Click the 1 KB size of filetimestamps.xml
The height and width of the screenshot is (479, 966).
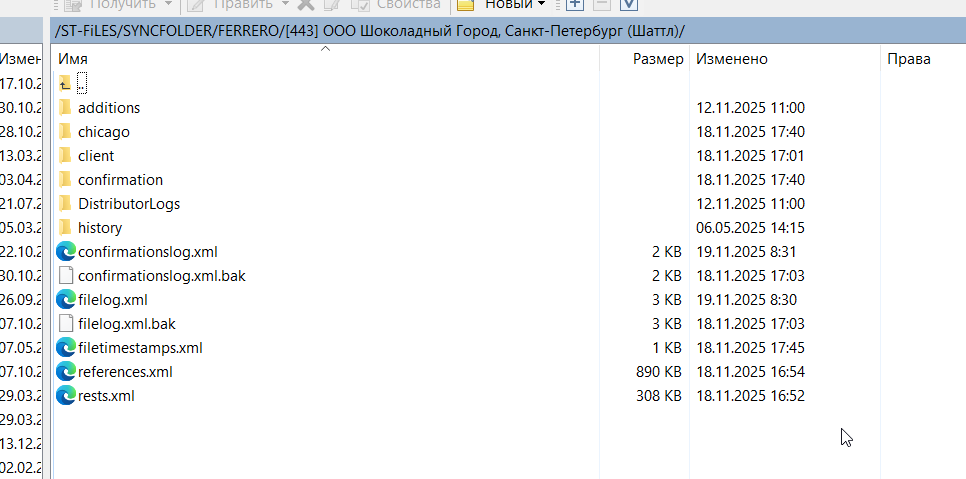point(667,348)
